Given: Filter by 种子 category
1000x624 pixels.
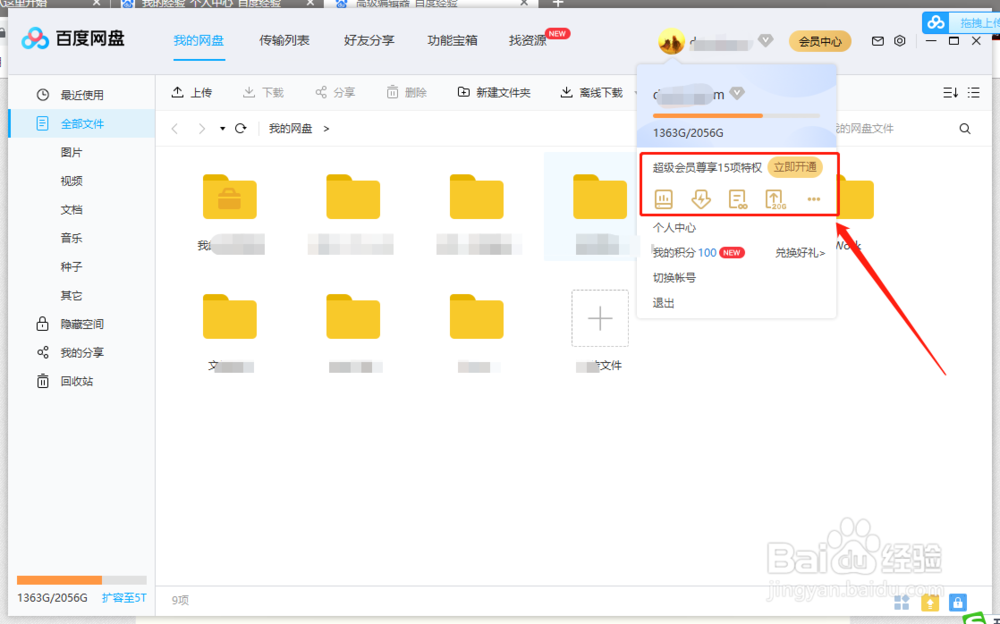Looking at the screenshot, I should coord(71,267).
